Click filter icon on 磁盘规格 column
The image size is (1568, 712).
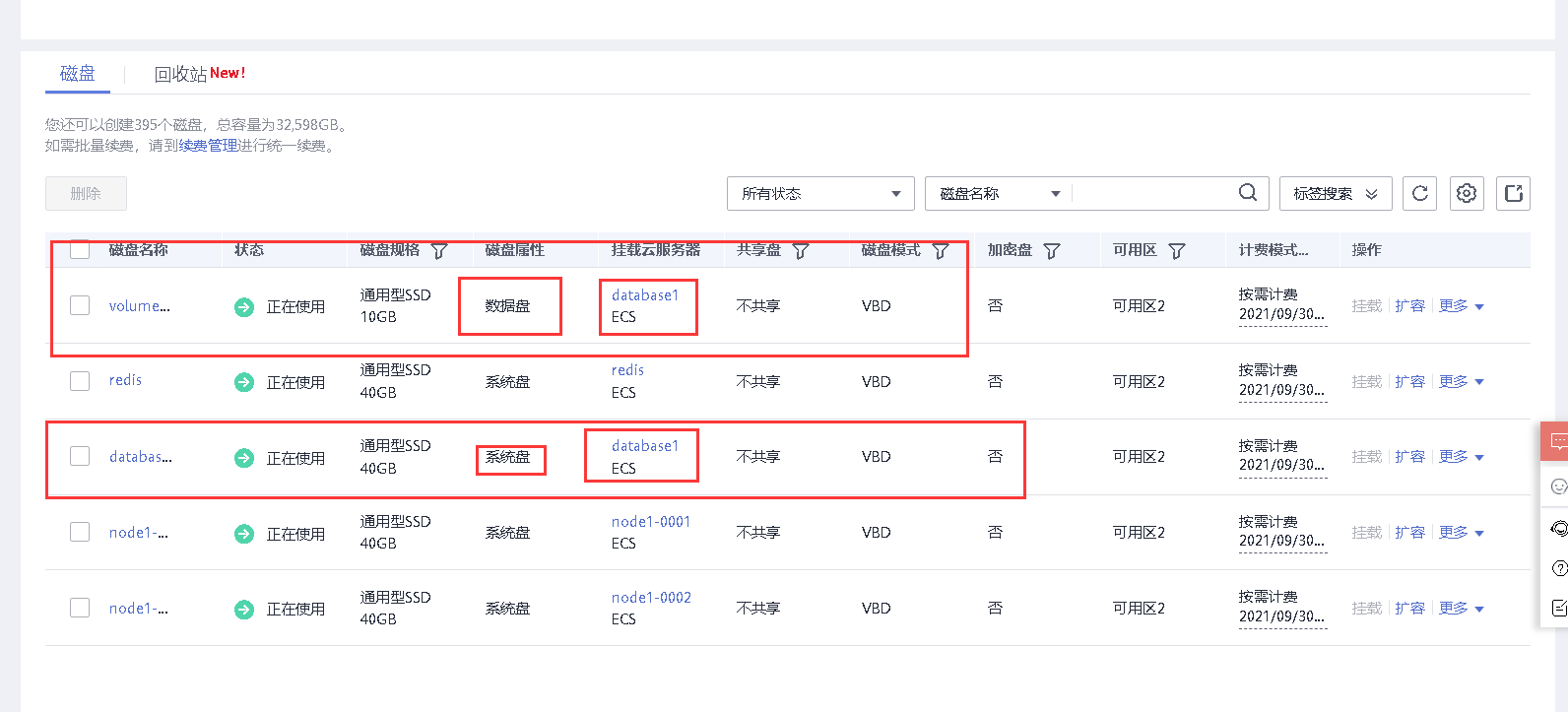pyautogui.click(x=439, y=251)
